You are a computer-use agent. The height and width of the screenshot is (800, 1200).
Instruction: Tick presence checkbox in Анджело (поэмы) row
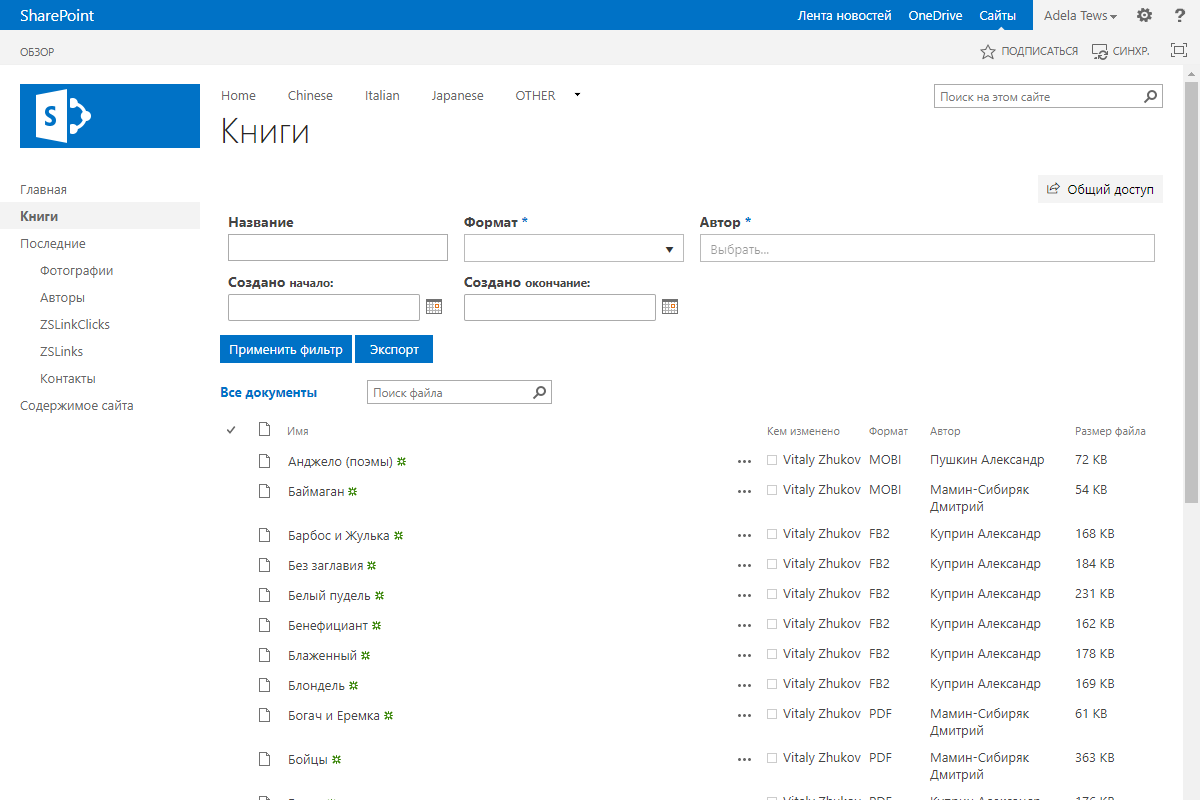[x=772, y=461]
